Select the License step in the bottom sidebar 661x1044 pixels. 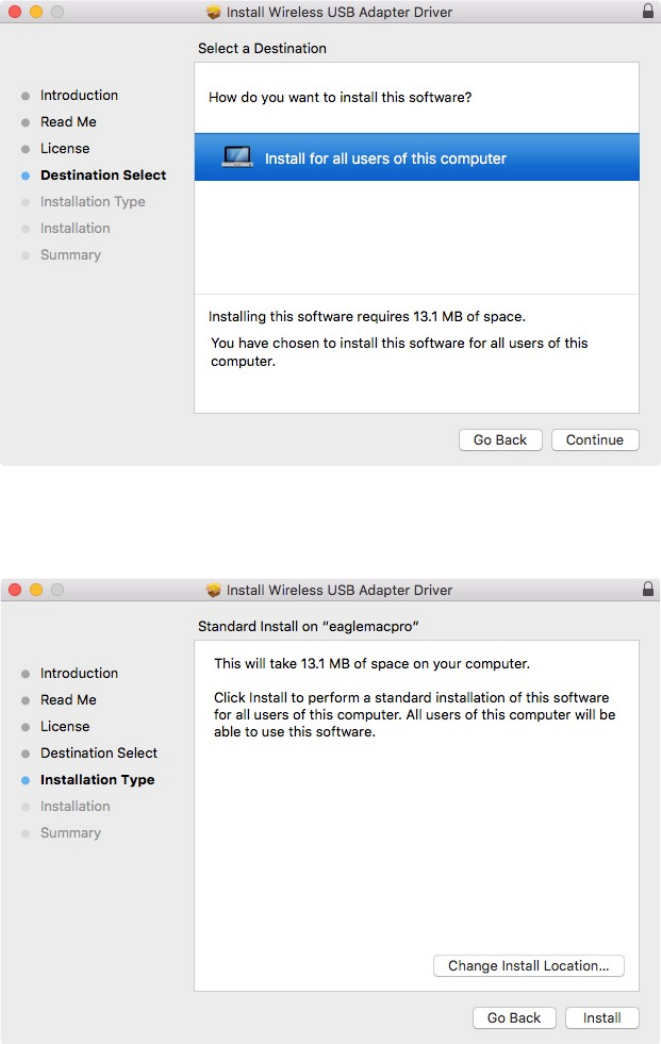[x=65, y=726]
